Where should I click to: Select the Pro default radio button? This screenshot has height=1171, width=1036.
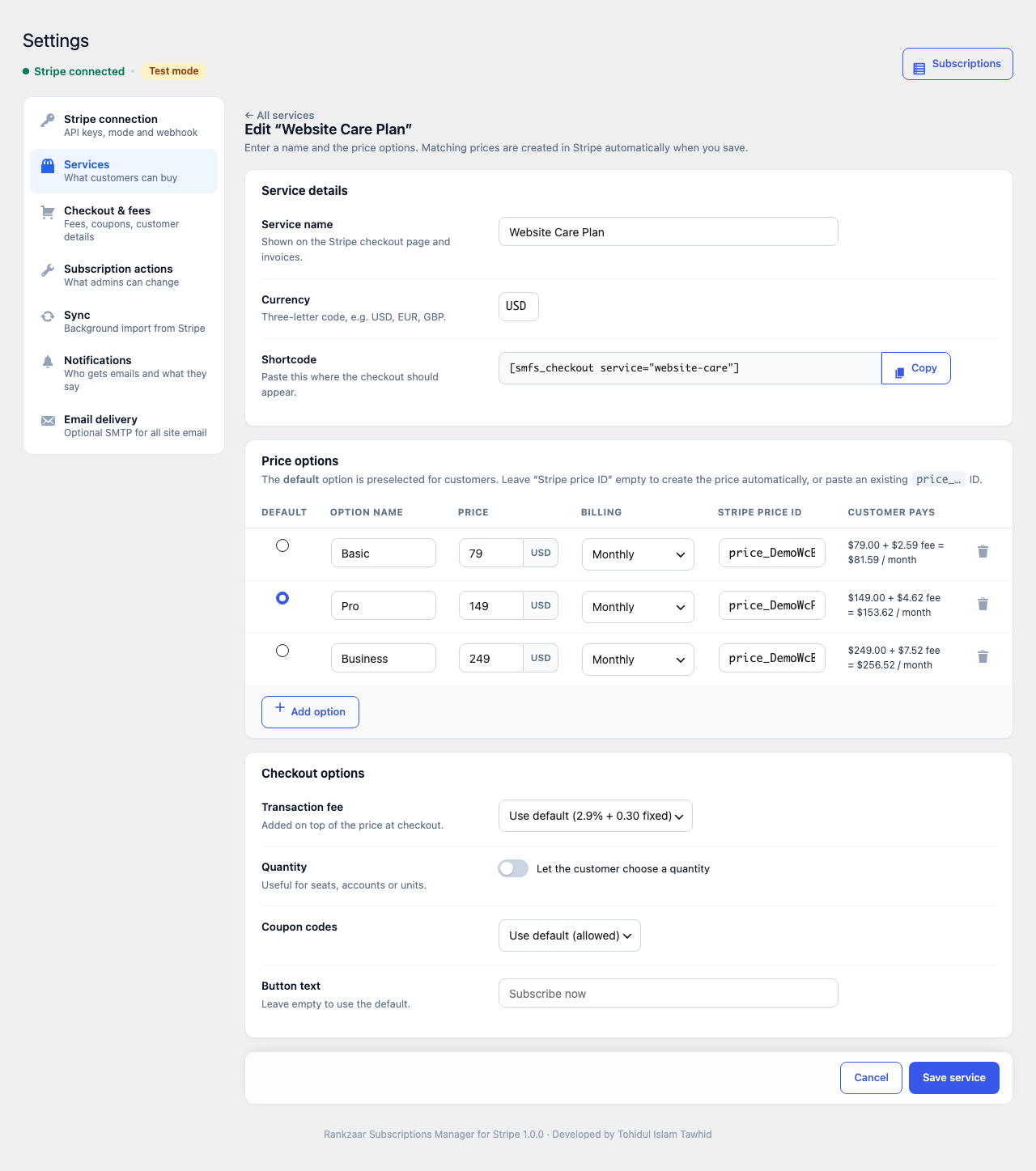282,598
